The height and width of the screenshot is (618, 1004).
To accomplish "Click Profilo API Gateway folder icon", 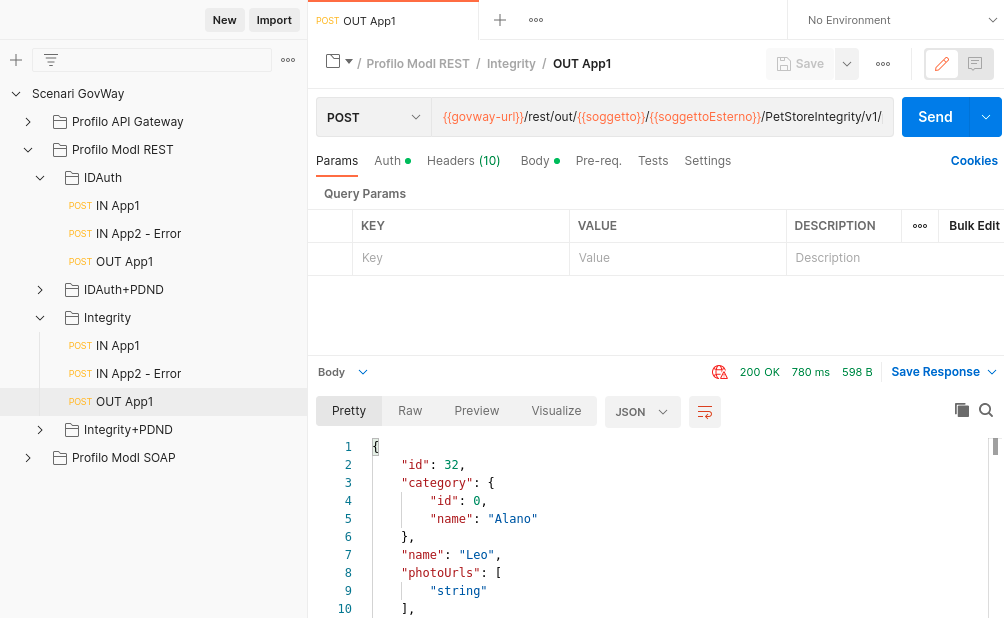I will (60, 122).
